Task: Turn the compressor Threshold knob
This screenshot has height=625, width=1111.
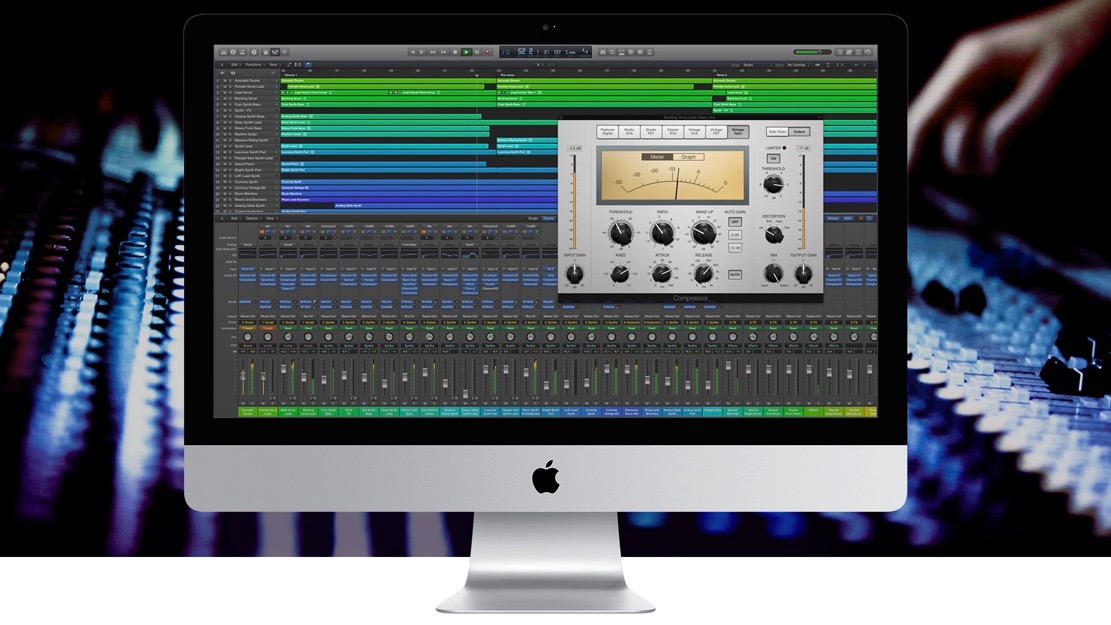Action: point(620,234)
